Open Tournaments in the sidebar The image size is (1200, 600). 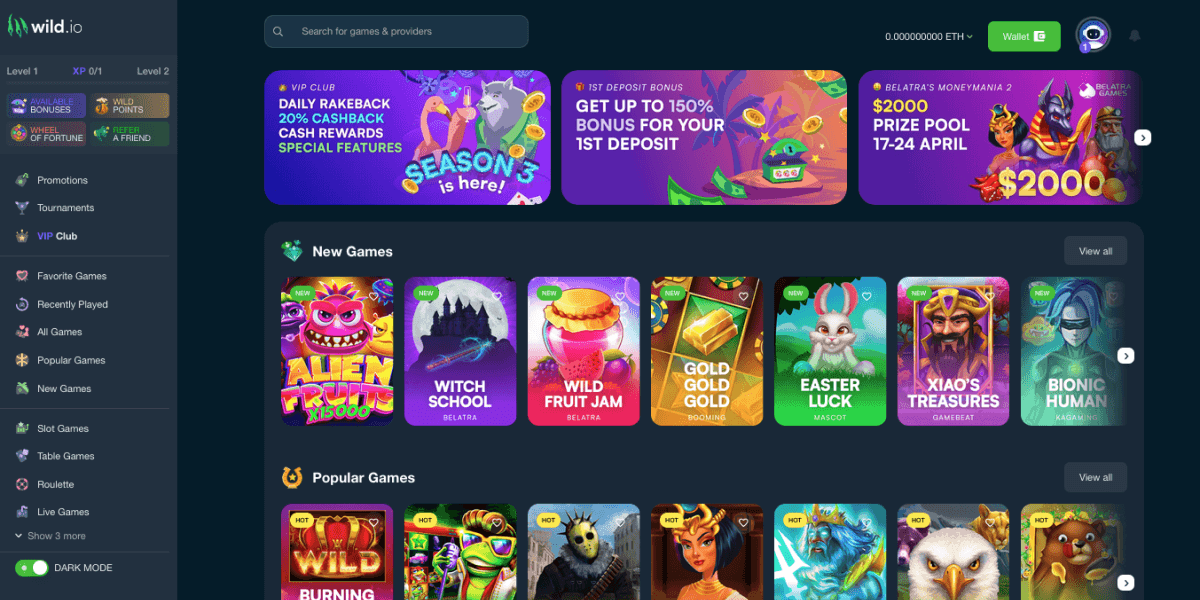[65, 208]
